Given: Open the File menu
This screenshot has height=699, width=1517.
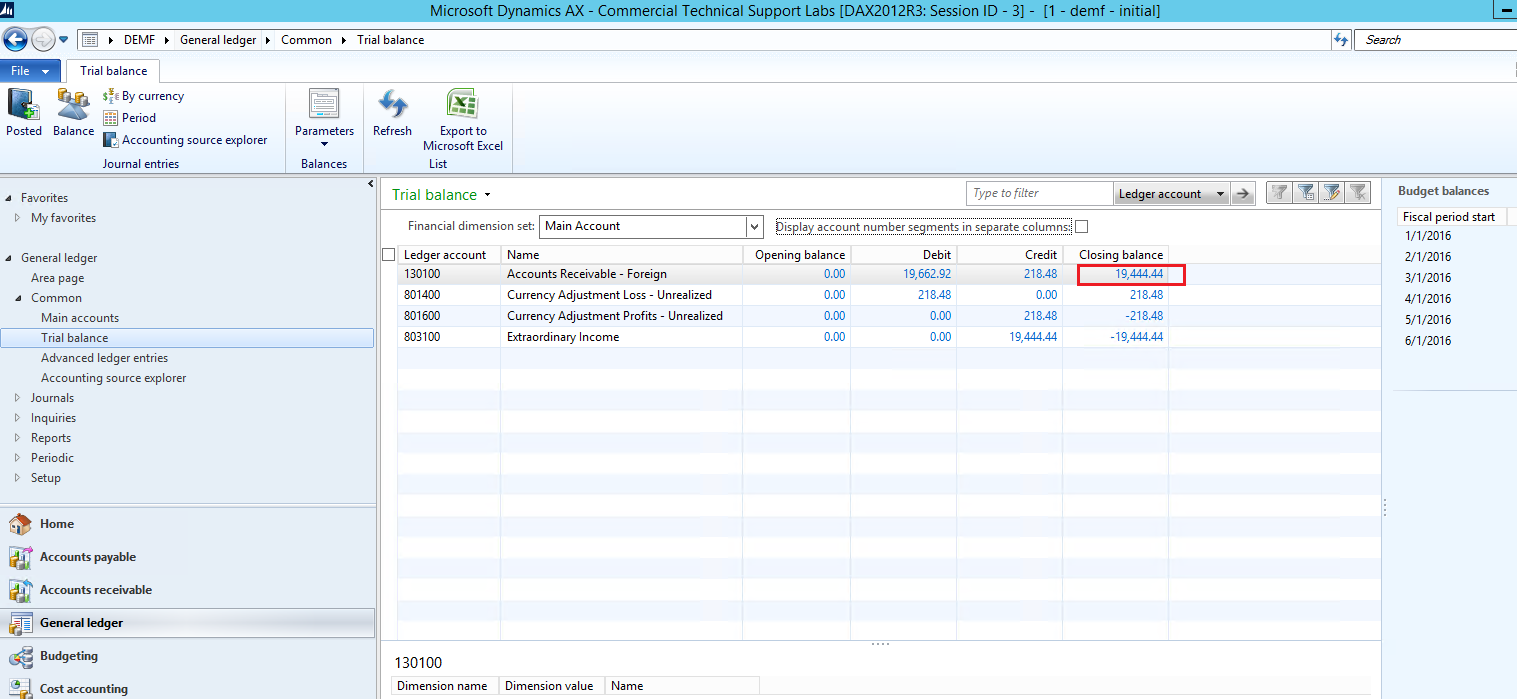Looking at the screenshot, I should [x=30, y=71].
